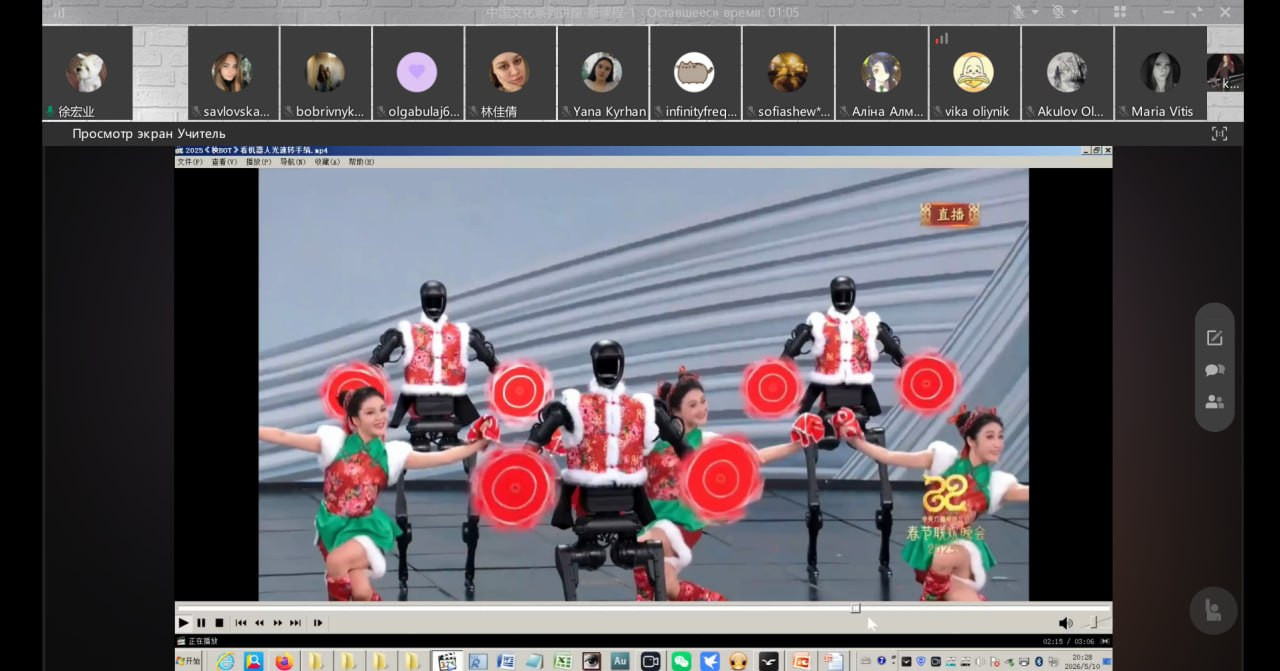The image size is (1280, 671).
Task: Switch to grid layout view icon
Action: click(x=1120, y=12)
